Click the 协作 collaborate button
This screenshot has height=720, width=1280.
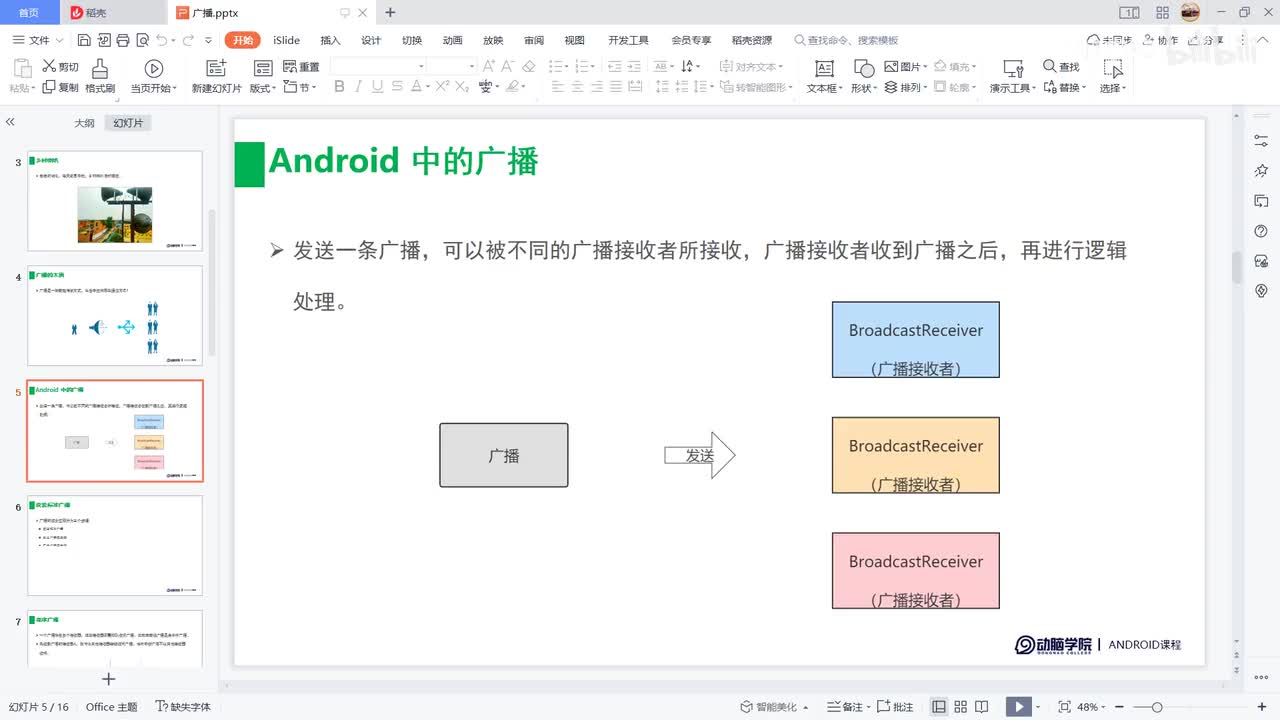click(1159, 40)
